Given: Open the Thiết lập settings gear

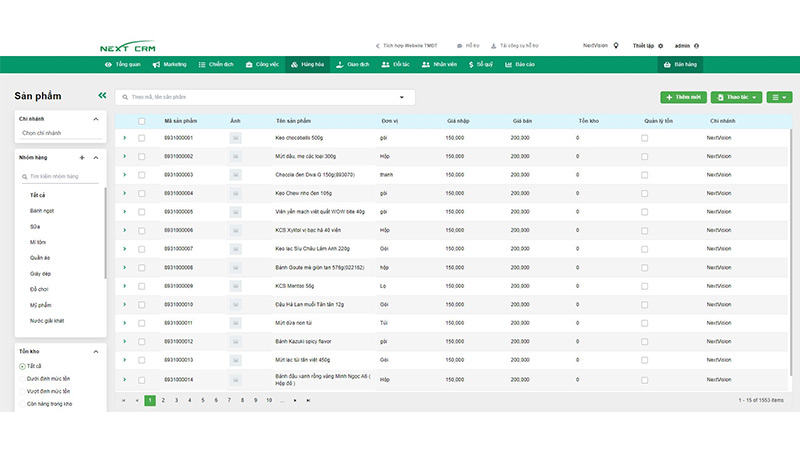Looking at the screenshot, I should [661, 45].
